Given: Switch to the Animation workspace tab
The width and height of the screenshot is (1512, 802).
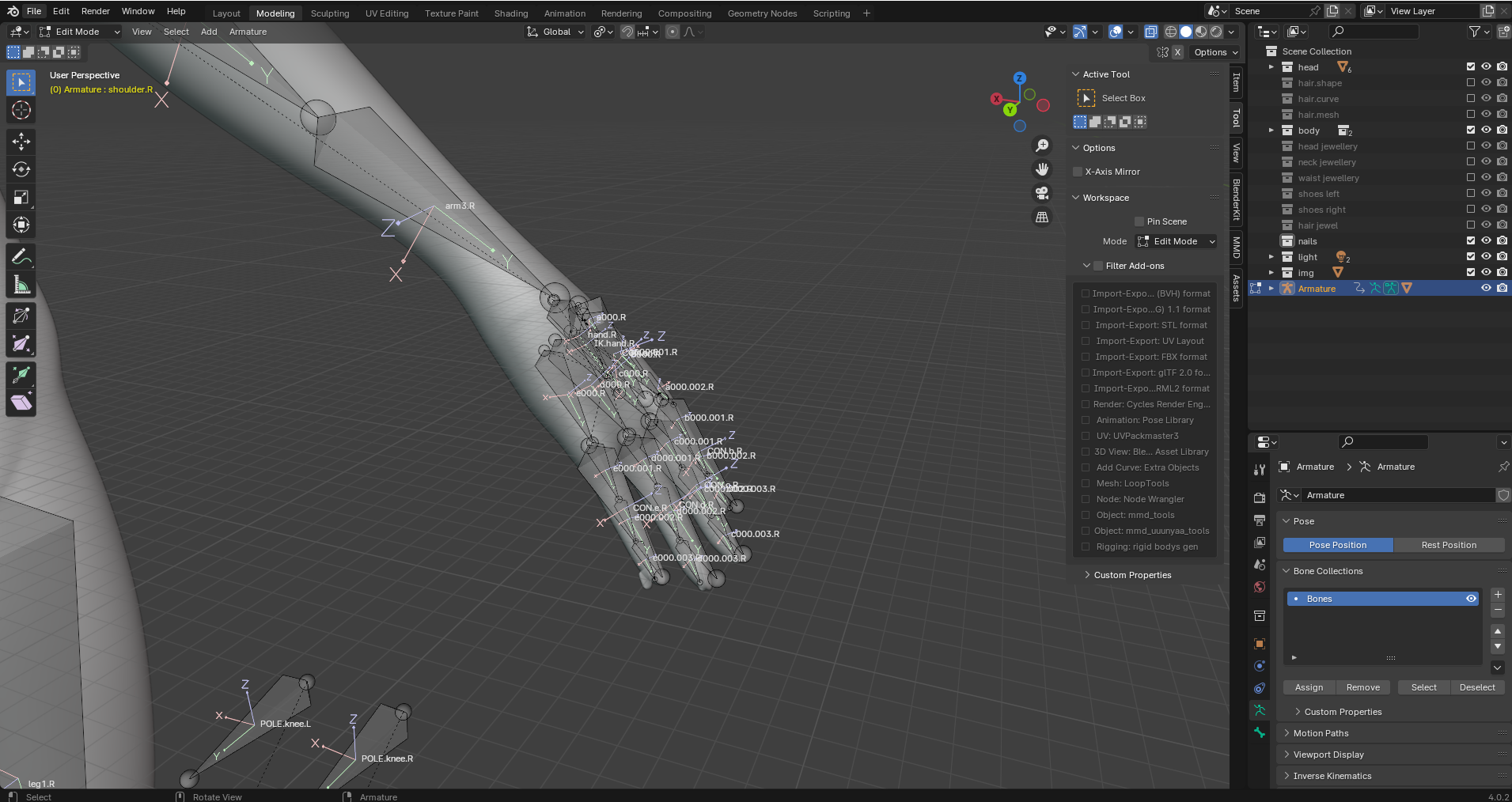Looking at the screenshot, I should click(x=565, y=13).
